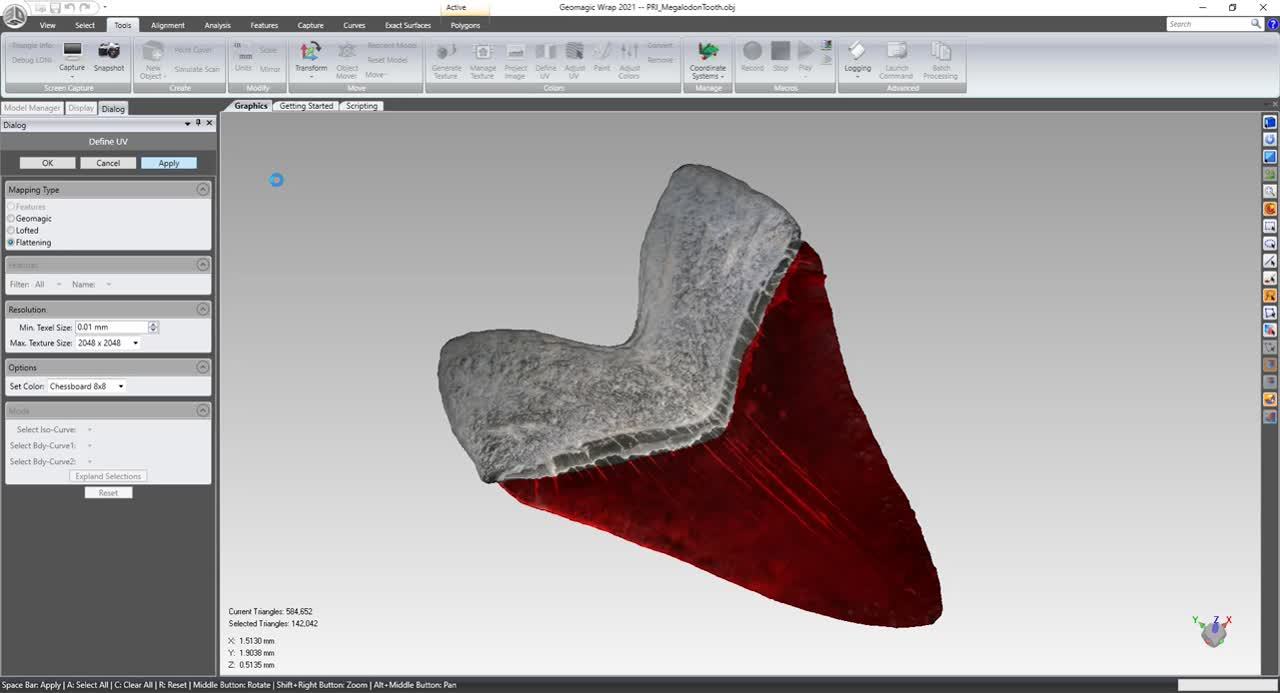Open the Max. Texture Size dropdown
This screenshot has height=693, width=1280.
pyautogui.click(x=135, y=343)
